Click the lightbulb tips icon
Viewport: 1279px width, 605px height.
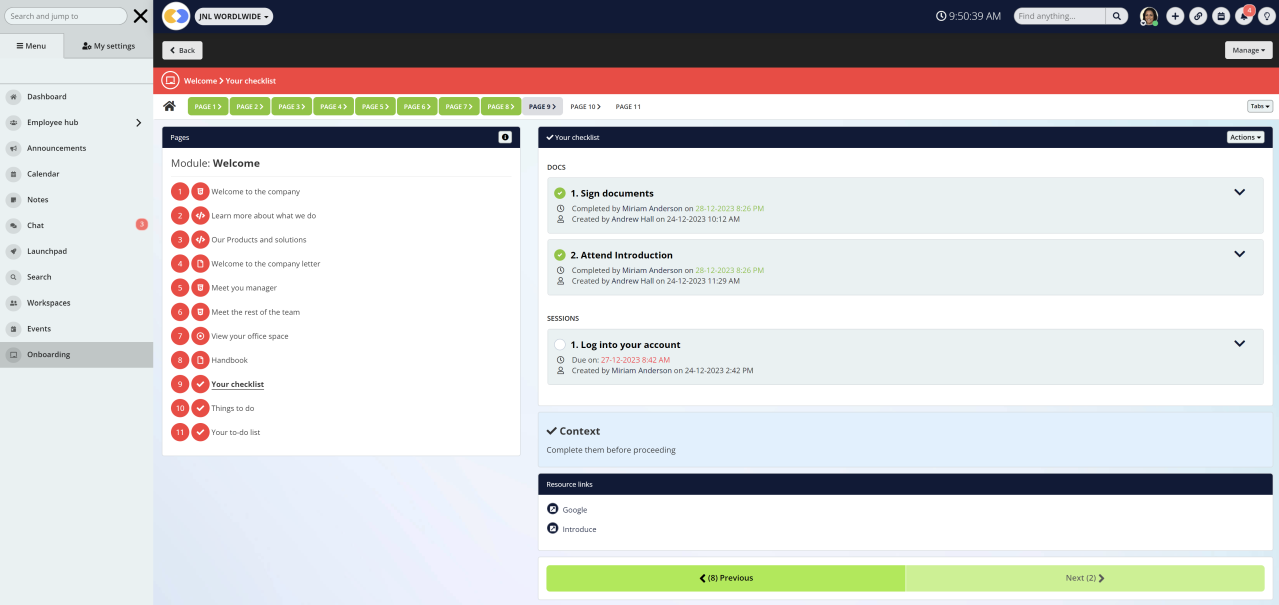click(1266, 16)
